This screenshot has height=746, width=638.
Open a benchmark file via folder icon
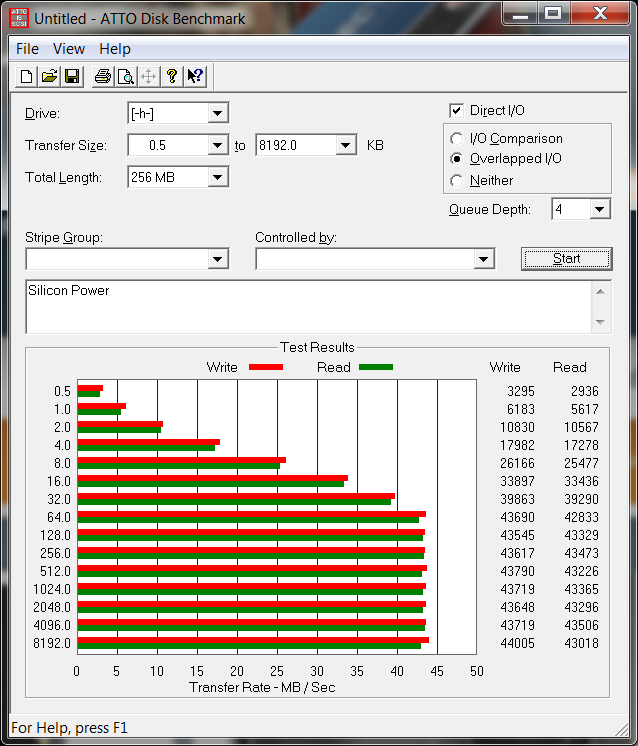tap(49, 76)
